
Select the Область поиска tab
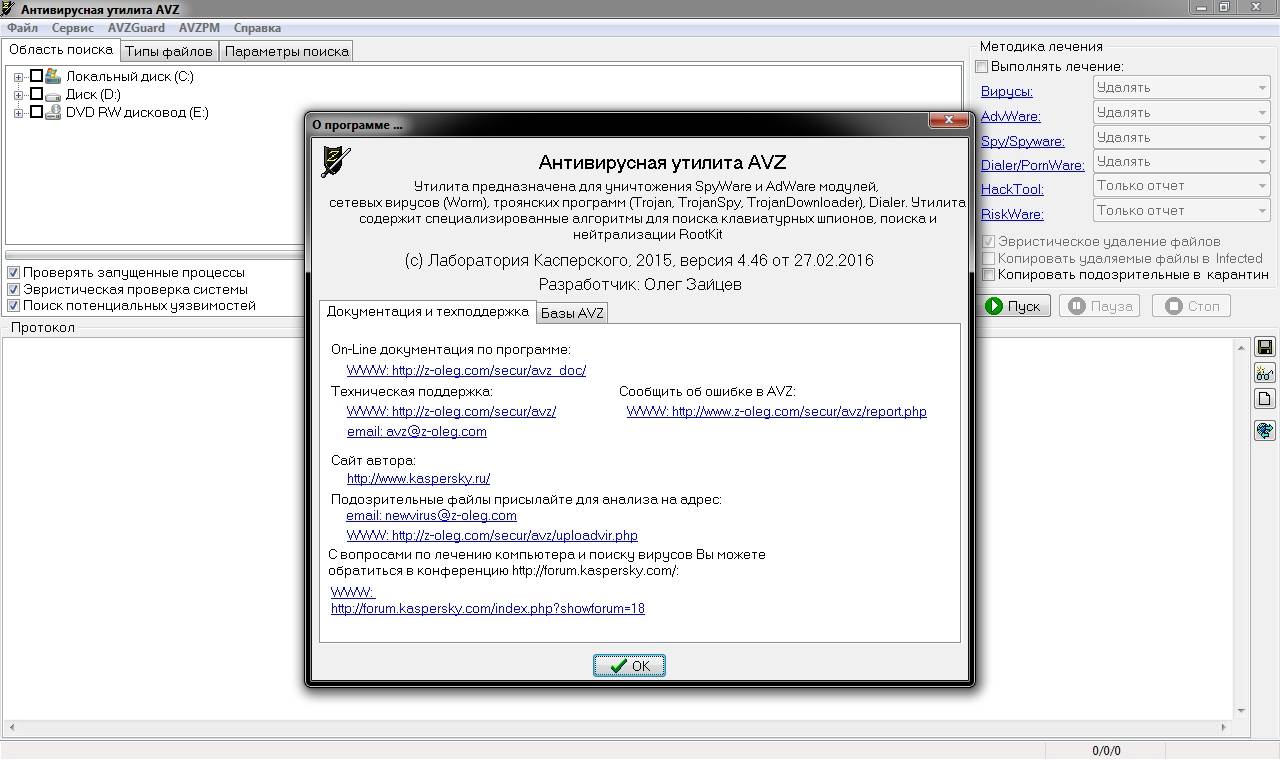pyautogui.click(x=61, y=50)
